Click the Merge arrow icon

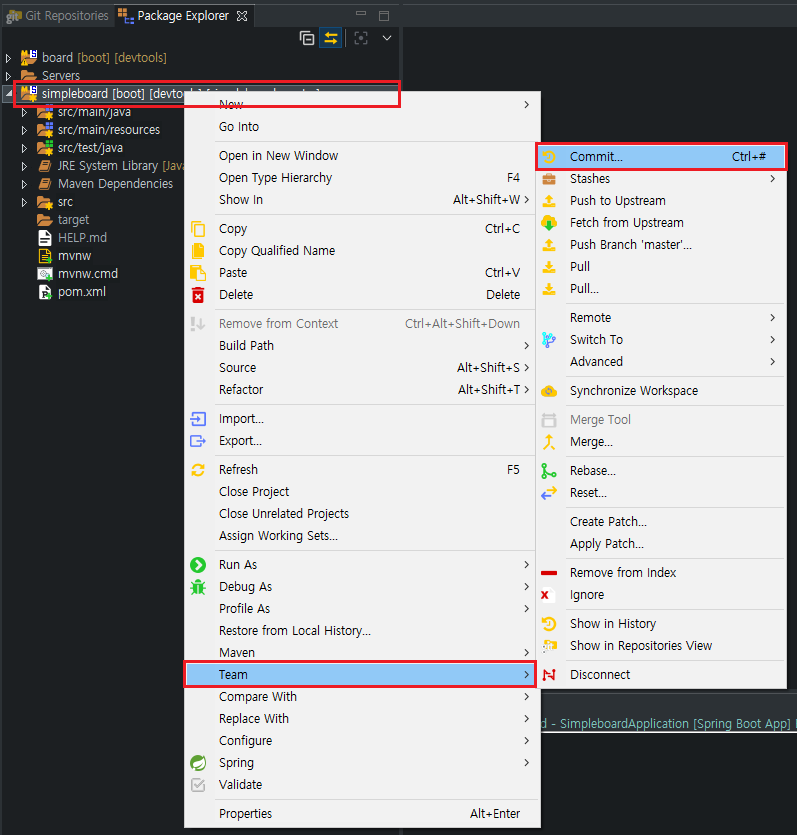tap(549, 442)
